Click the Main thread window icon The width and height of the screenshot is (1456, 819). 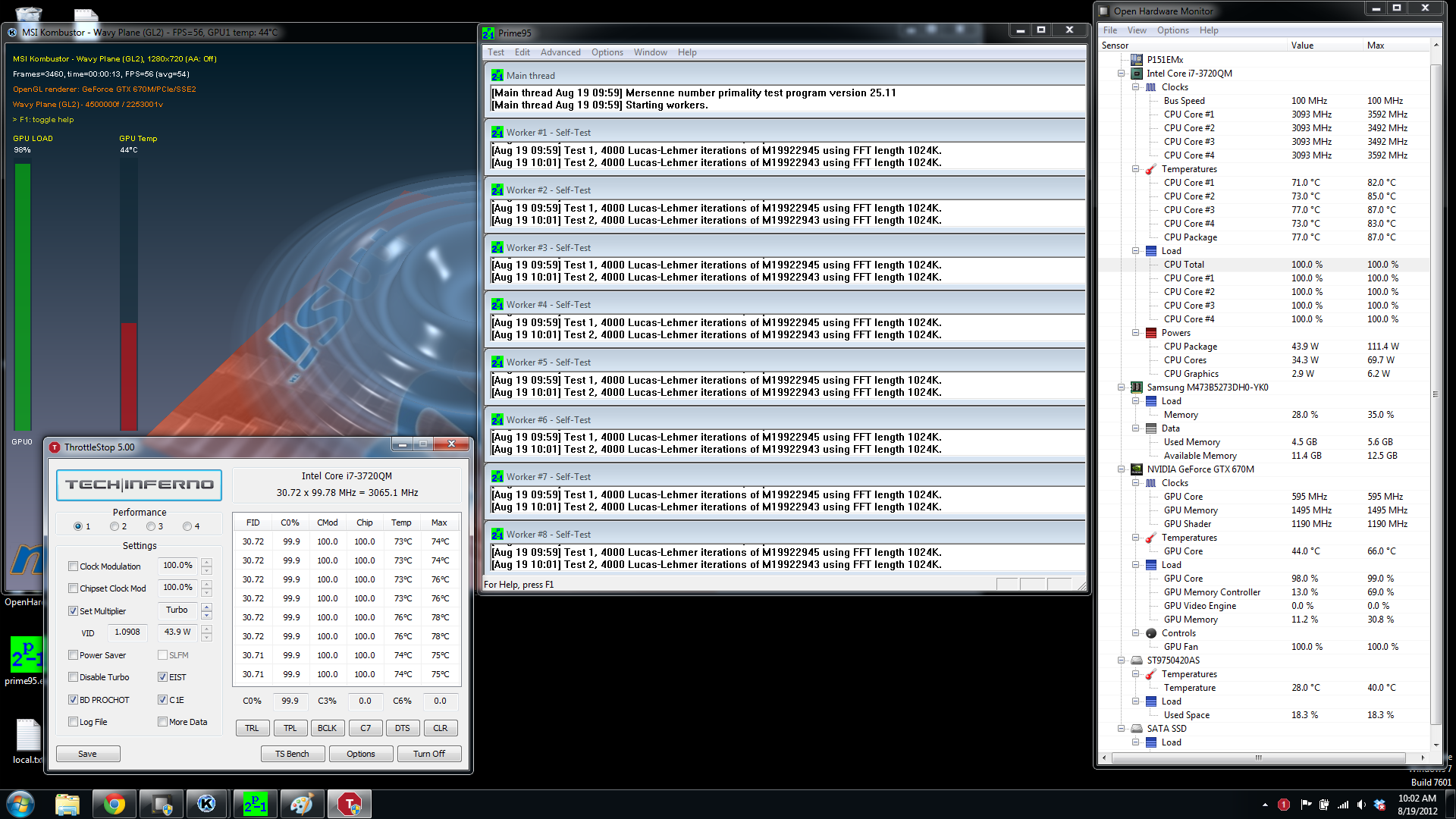(497, 76)
